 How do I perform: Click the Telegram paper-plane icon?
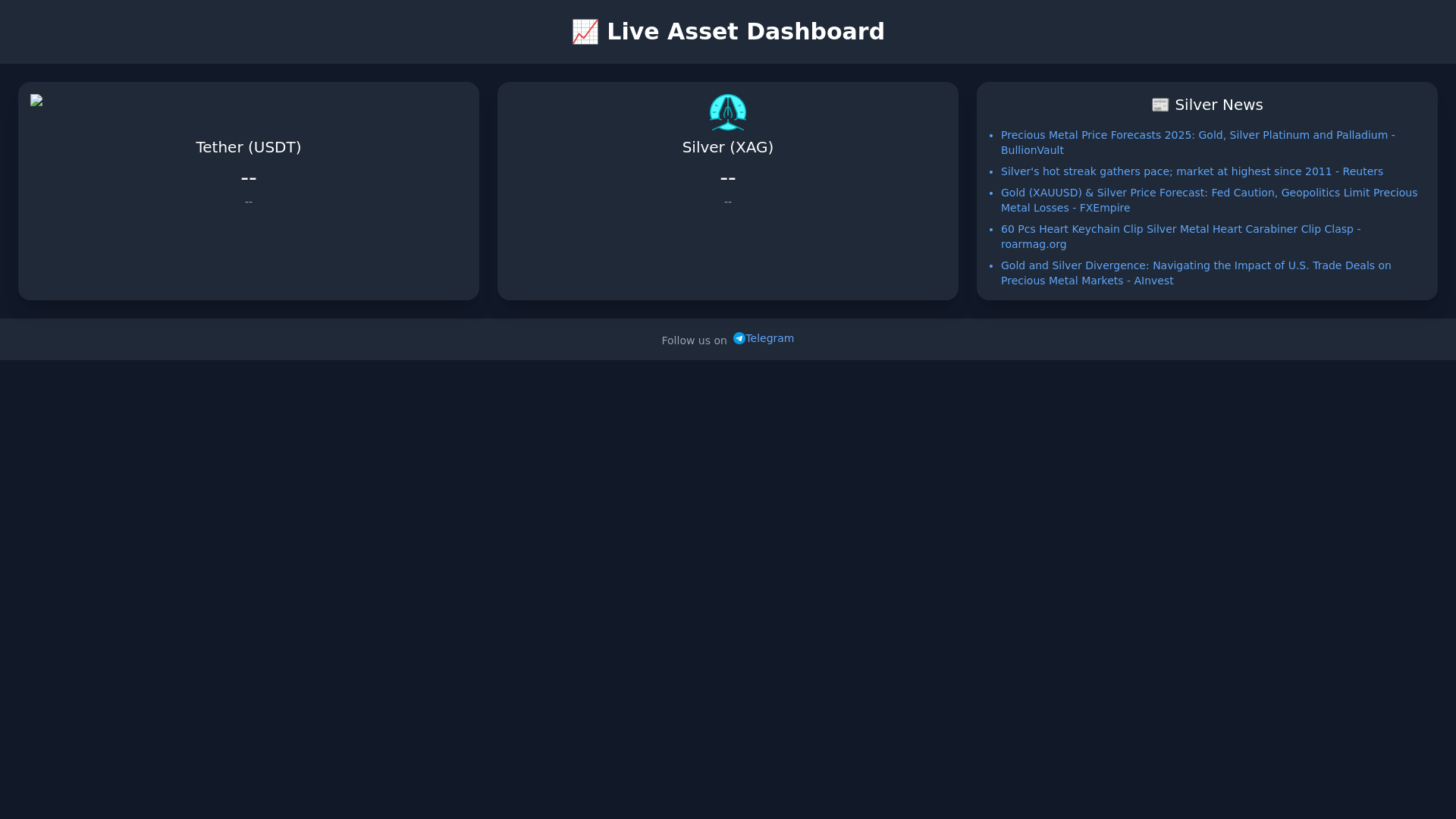coord(739,338)
